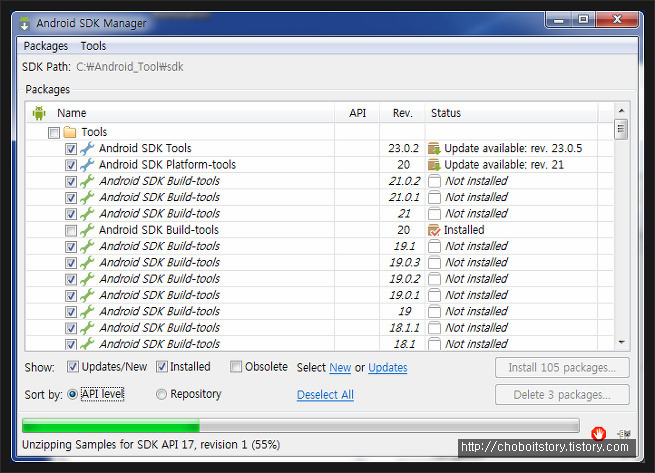The image size is (655, 473).
Task: Click the Not installed icon for rev 19
Action: (434, 311)
